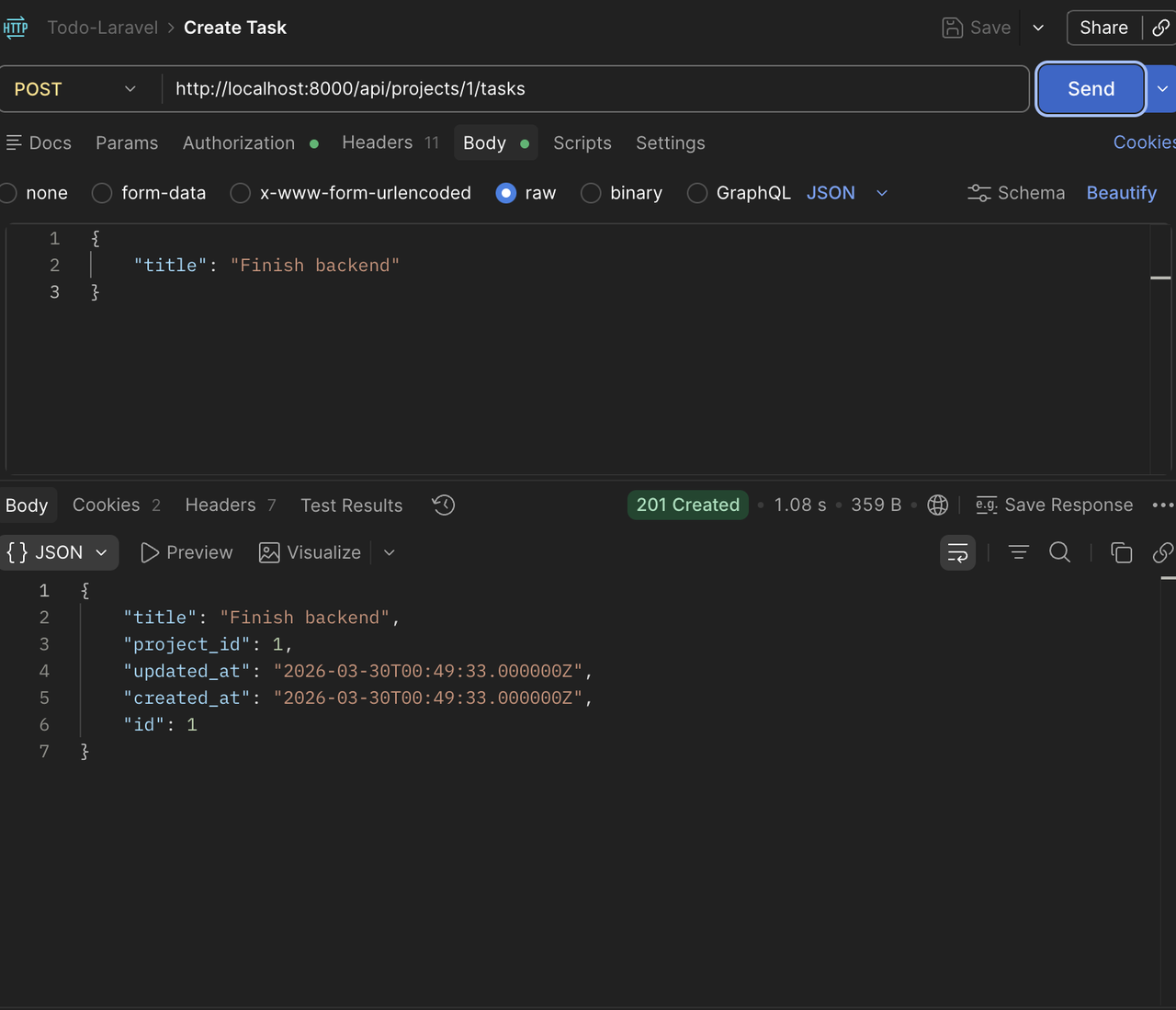The image size is (1176, 1010).
Task: Open the Scripts tab
Action: pos(582,143)
